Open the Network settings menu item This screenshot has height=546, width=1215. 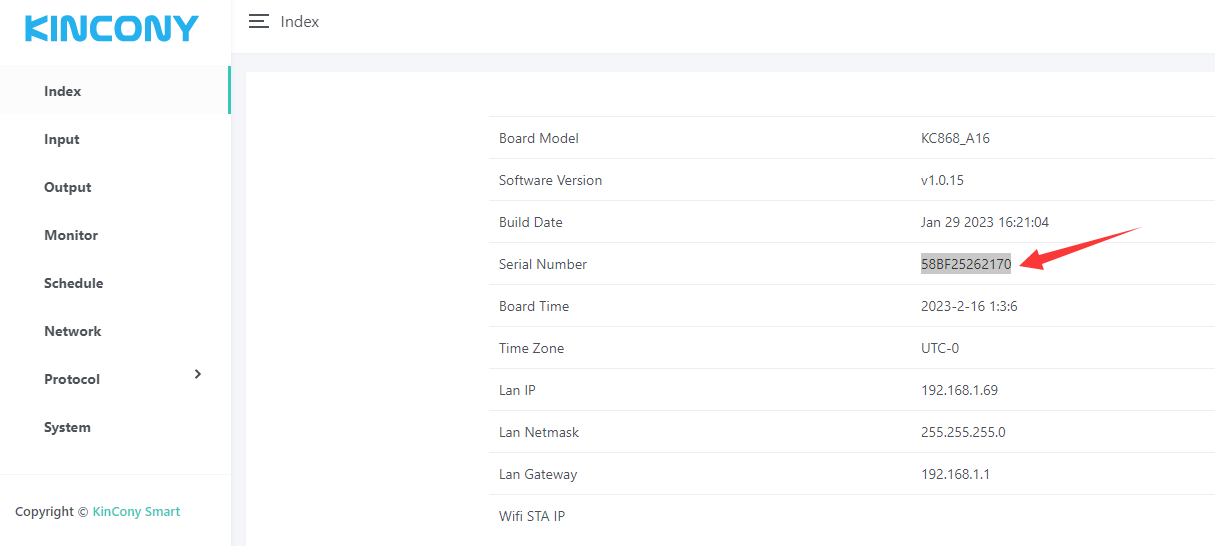point(73,331)
